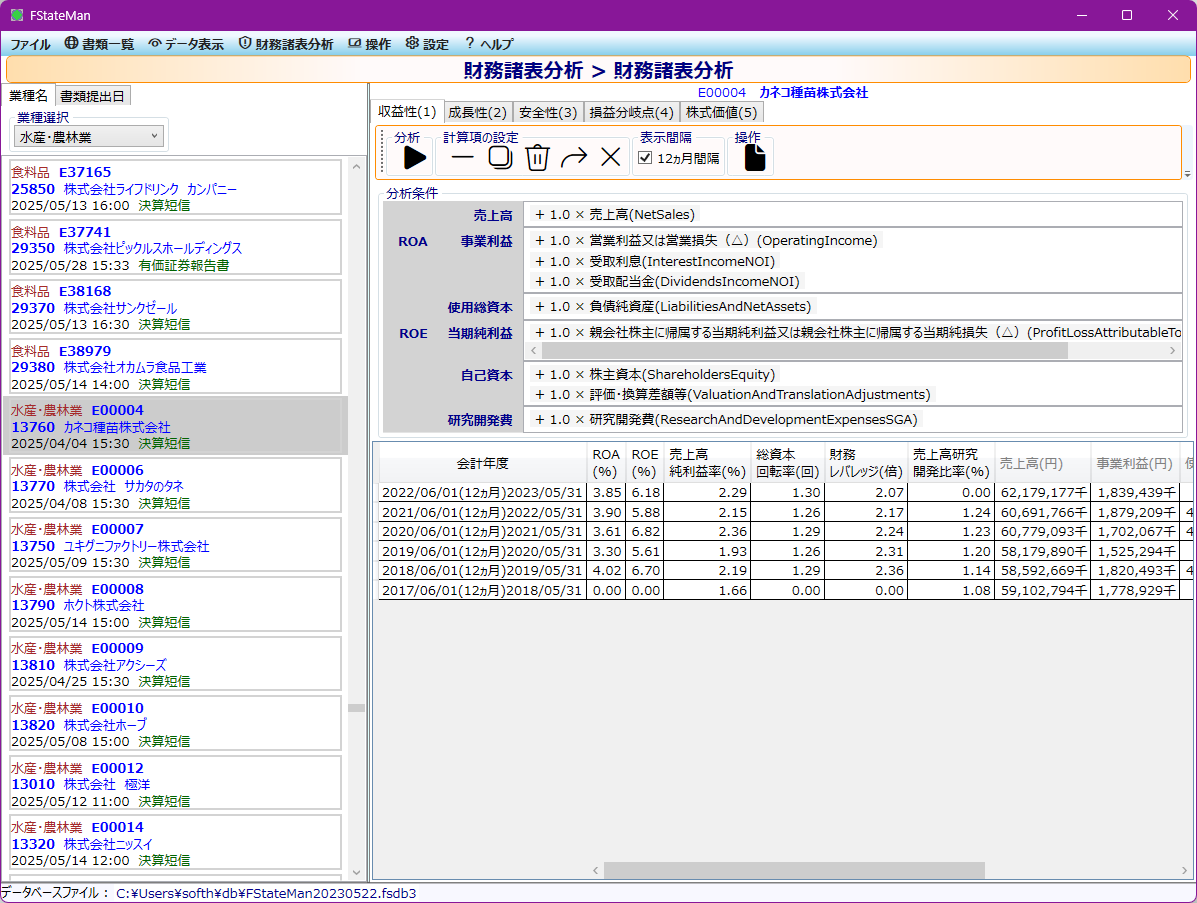Open the ヘルプ menu

[x=489, y=44]
